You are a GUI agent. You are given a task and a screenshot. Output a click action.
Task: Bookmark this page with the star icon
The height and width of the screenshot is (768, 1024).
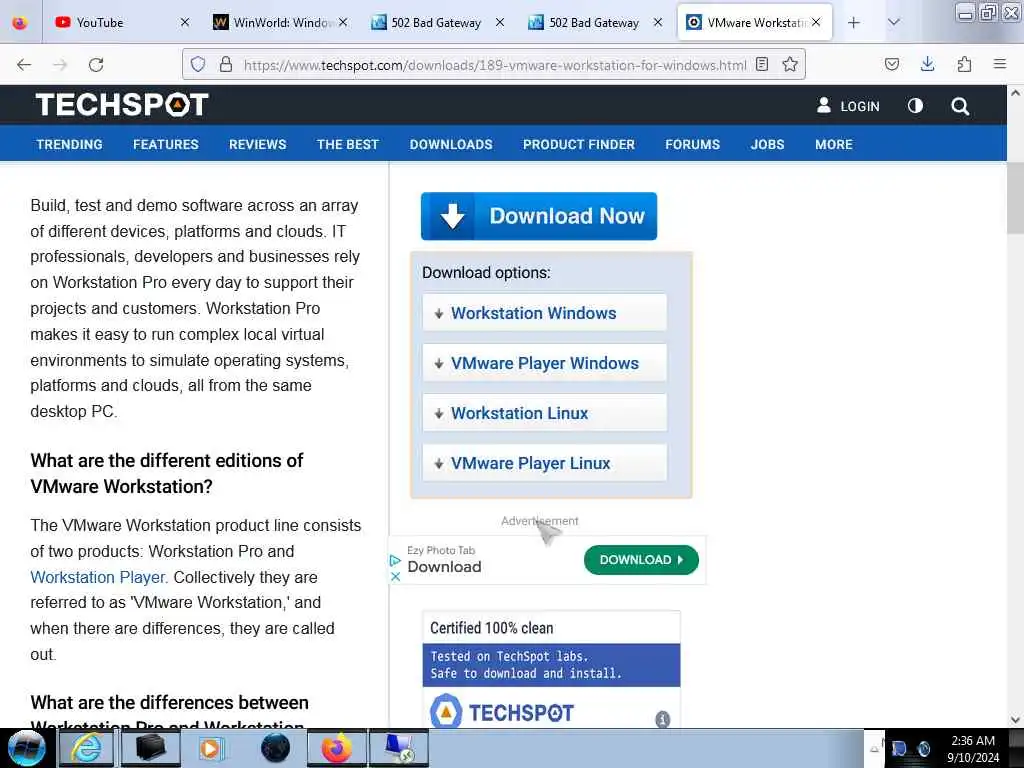(790, 64)
